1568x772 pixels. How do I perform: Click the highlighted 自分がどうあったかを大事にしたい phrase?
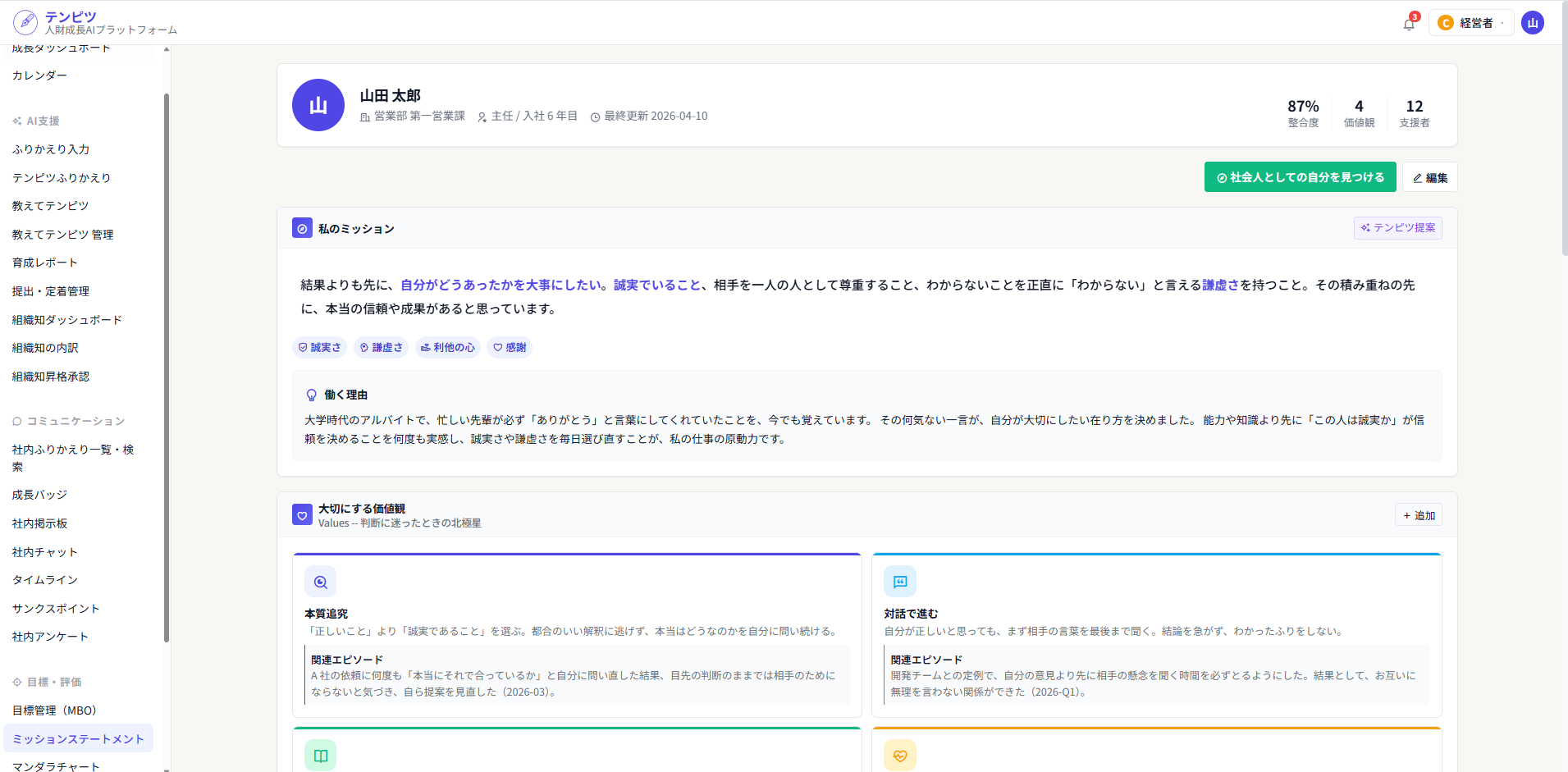pos(501,285)
